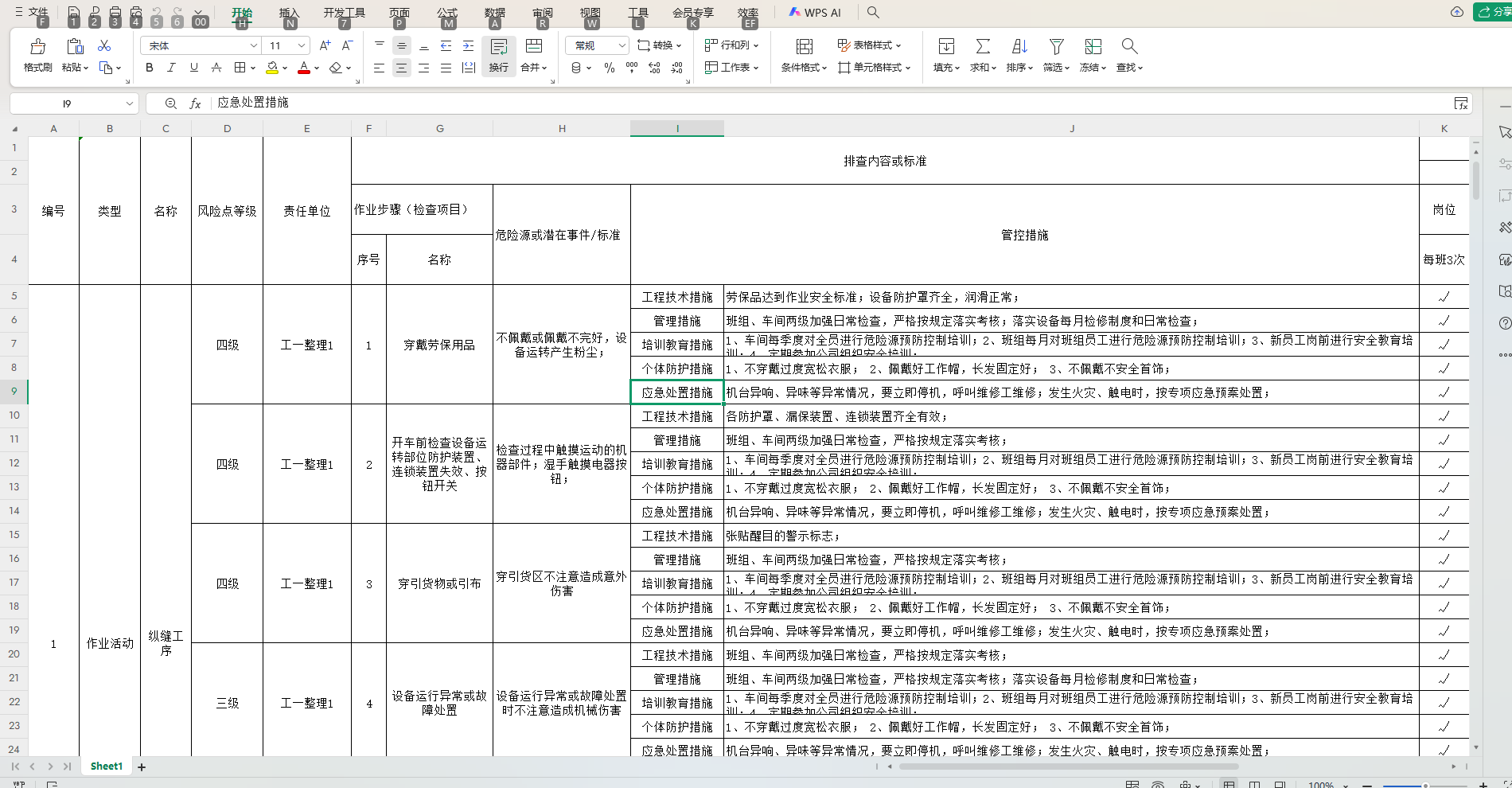Screen dimensions: 1512x788
Task: Click the Freeze panes (冻结) icon
Action: click(1093, 47)
